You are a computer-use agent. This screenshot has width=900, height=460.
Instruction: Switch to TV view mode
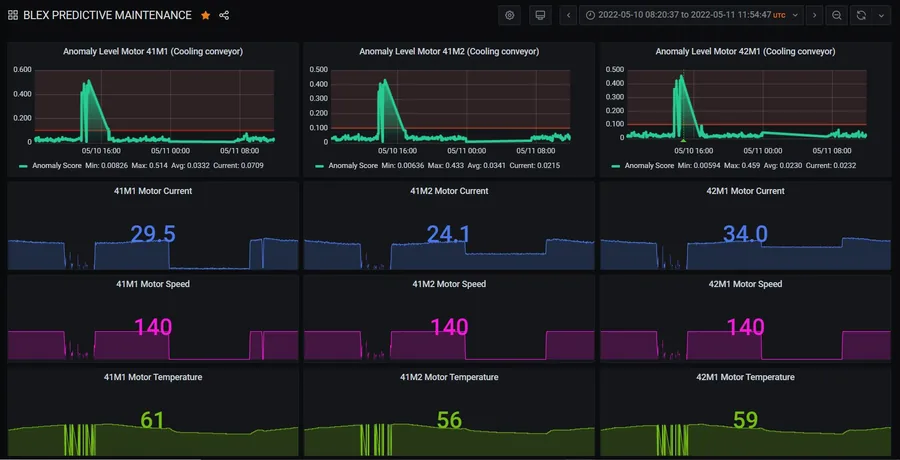[x=540, y=16]
